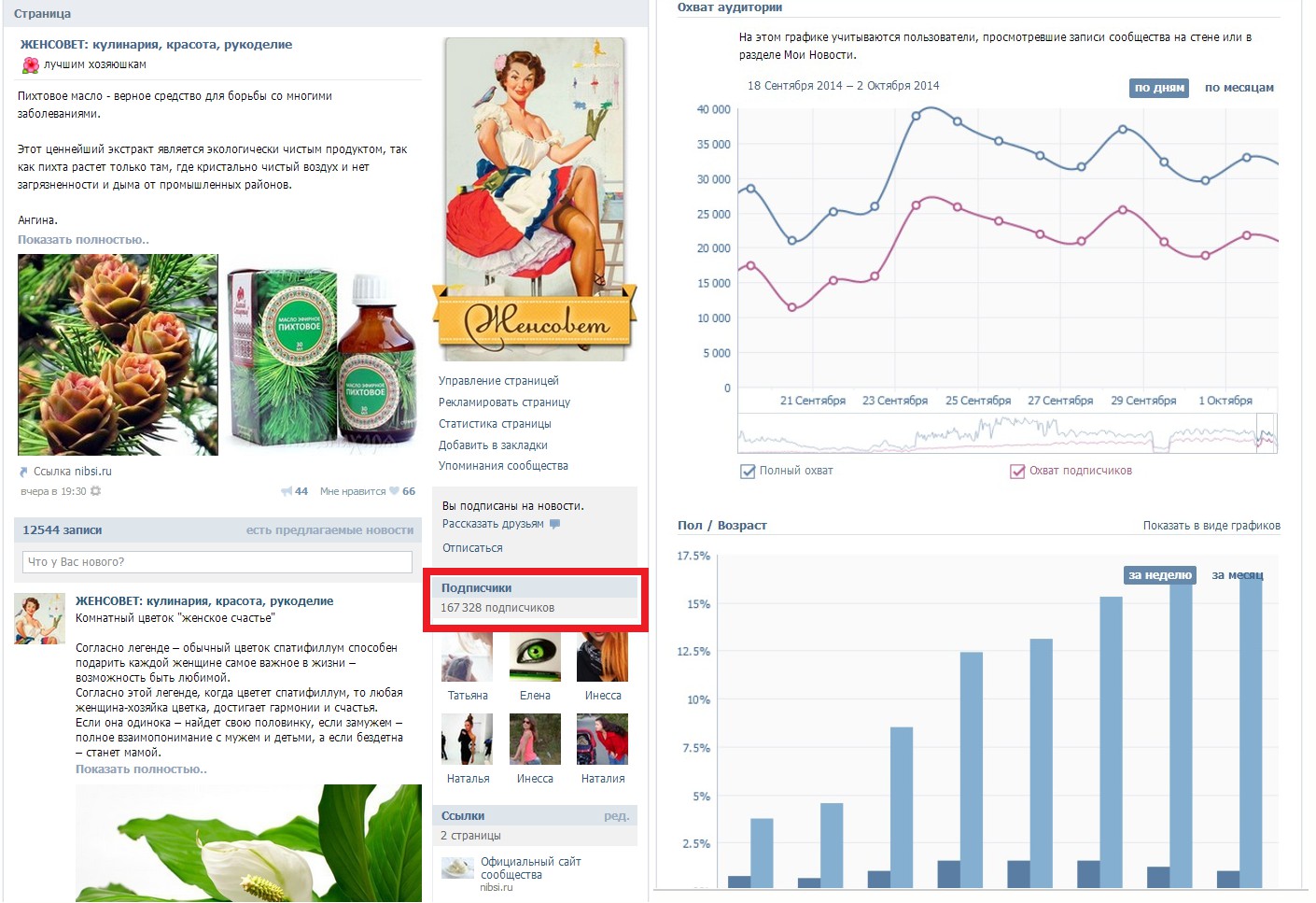Screen dimensions: 1316x903
Task: Click the name Инесса under red-haired avatar
Action: [603, 696]
